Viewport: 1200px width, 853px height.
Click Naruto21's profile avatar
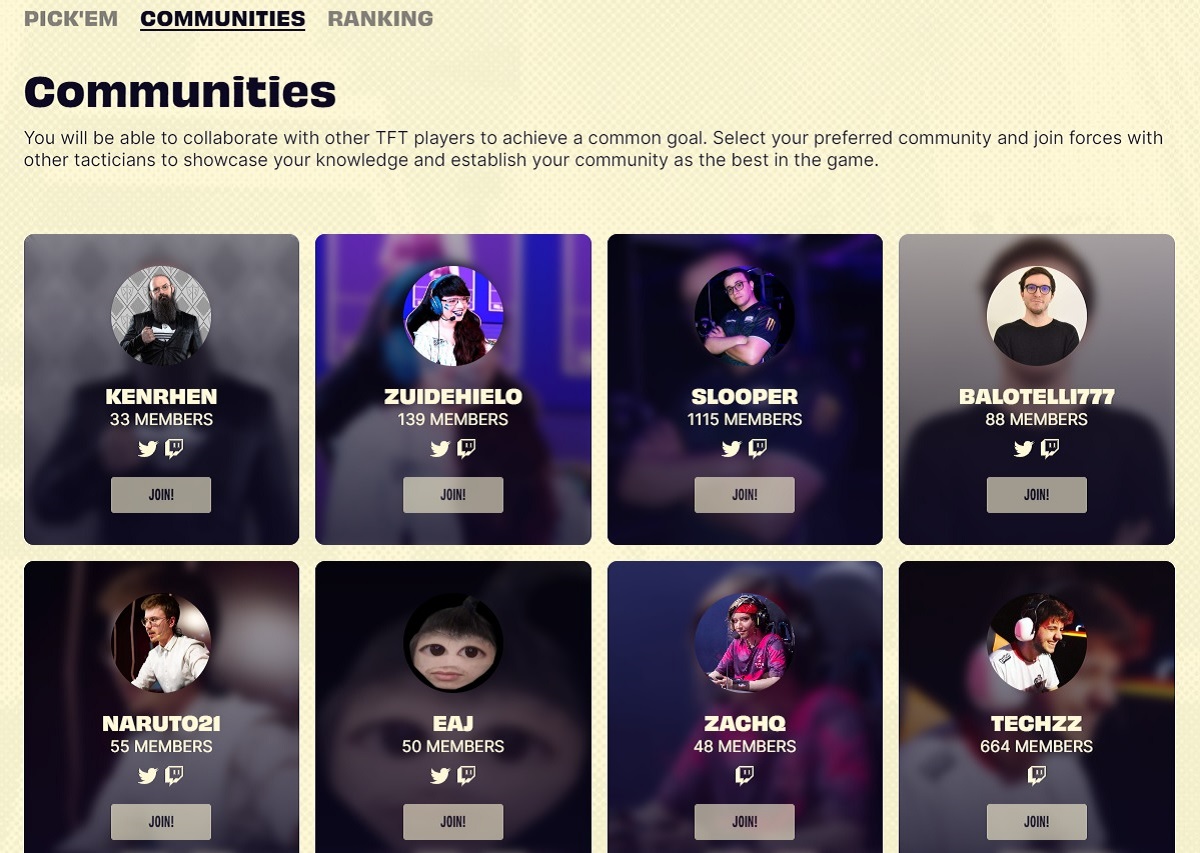pyautogui.click(x=161, y=643)
